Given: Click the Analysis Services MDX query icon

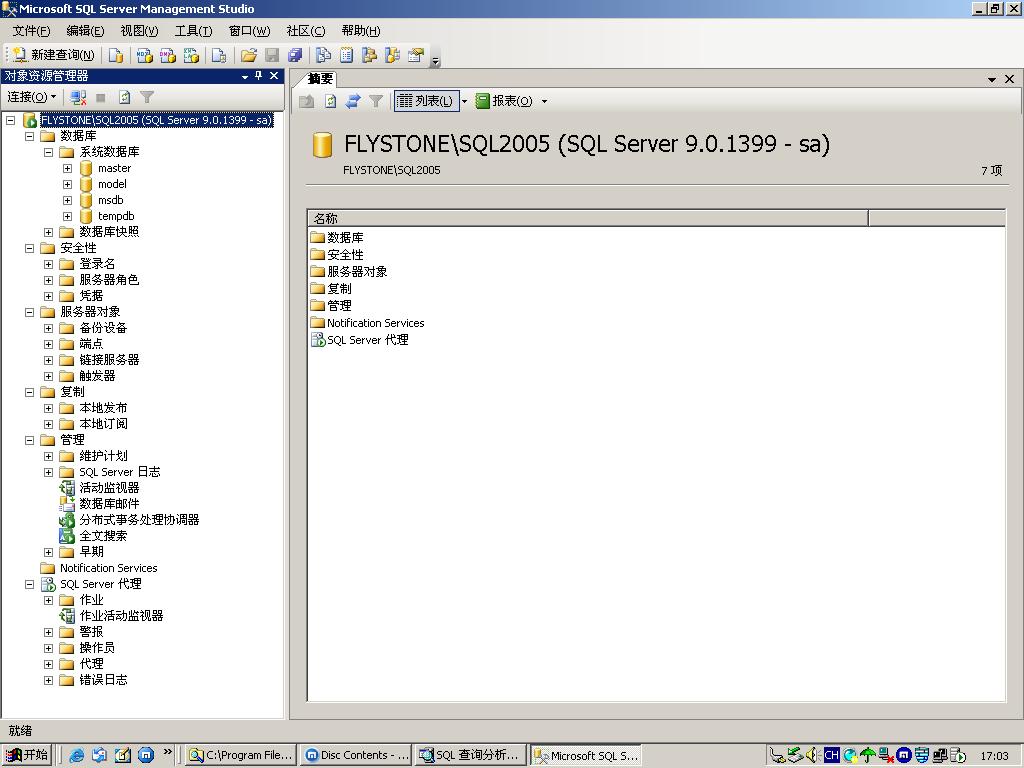Looking at the screenshot, I should coord(144,56).
